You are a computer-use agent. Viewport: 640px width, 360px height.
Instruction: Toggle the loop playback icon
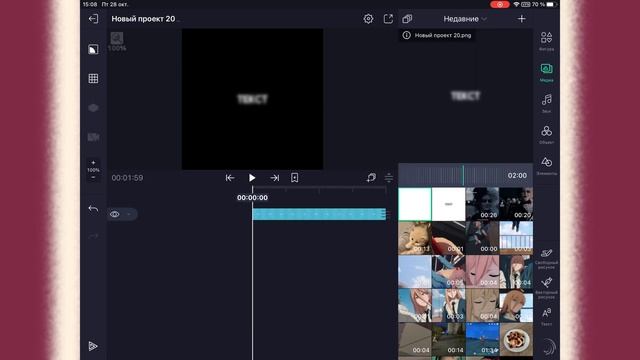pyautogui.click(x=371, y=178)
